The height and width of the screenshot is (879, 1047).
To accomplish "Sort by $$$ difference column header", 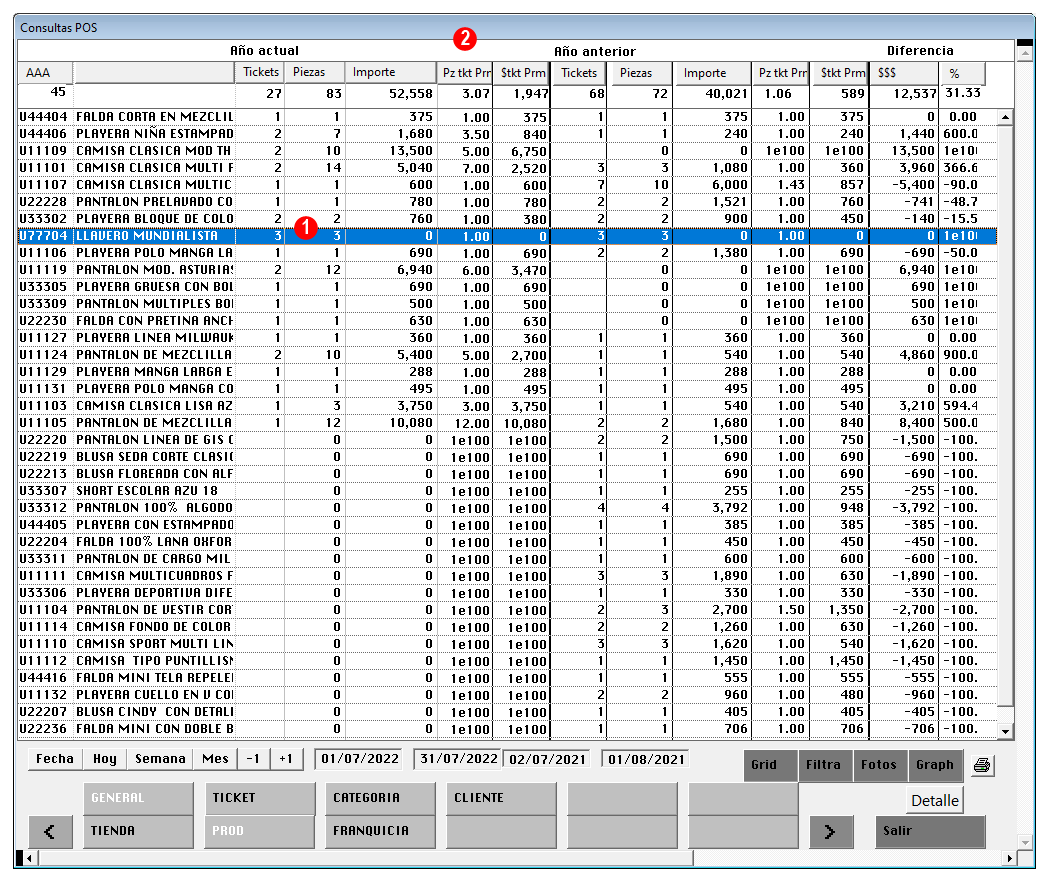I will coord(904,73).
